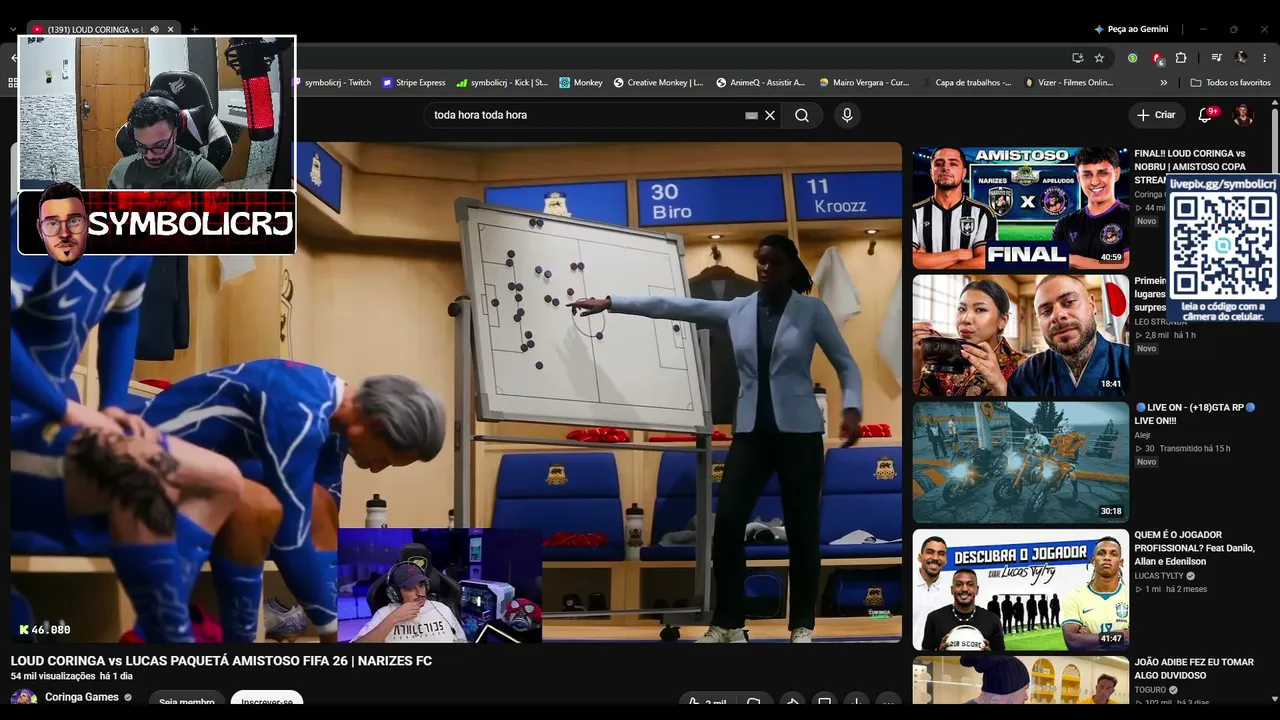Open the Mairo Vergara bookmark
This screenshot has height=720, width=1280.
point(864,83)
